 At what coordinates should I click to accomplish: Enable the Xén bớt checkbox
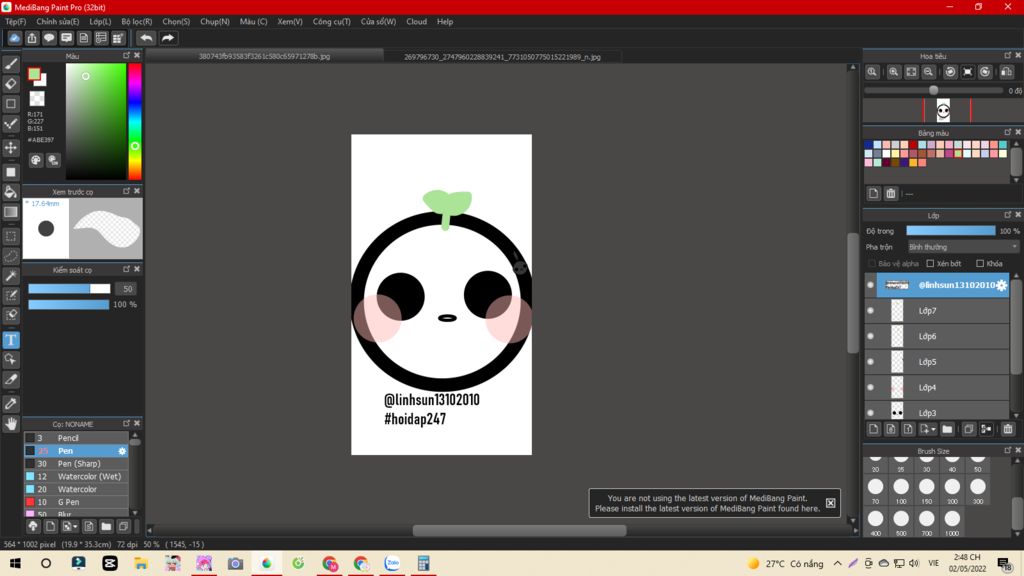(930, 264)
